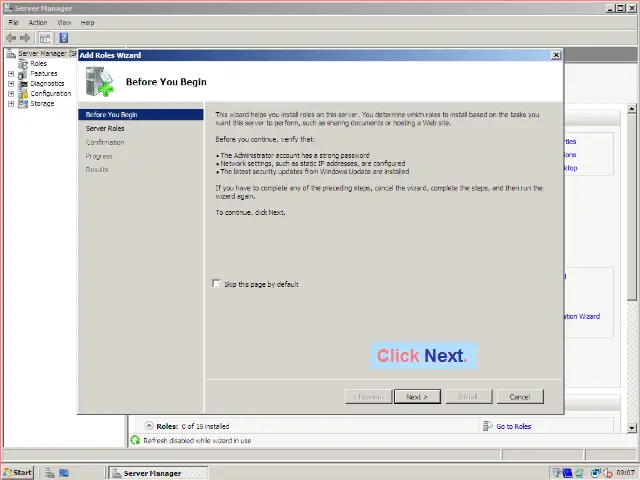
Task: Click the green refresh icon in the status line
Action: tap(136, 440)
